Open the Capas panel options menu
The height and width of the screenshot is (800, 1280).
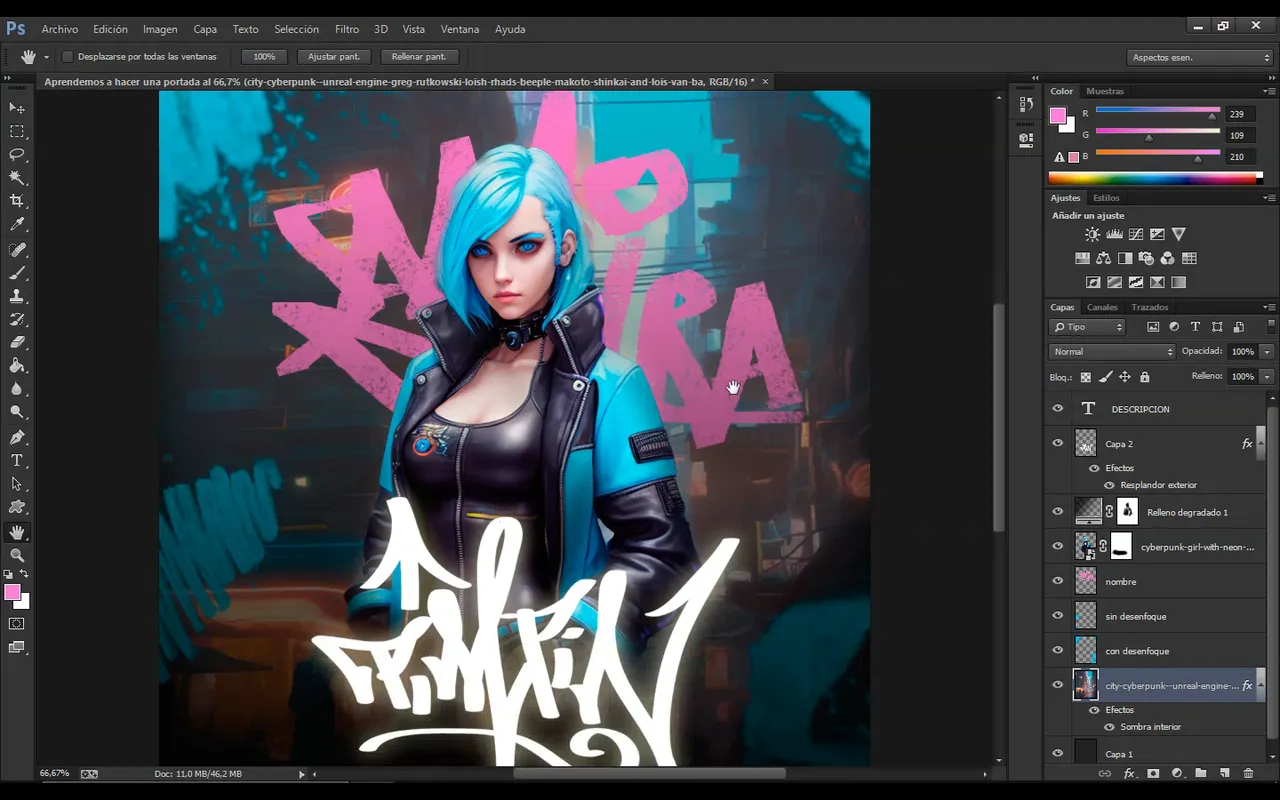pyautogui.click(x=1269, y=307)
